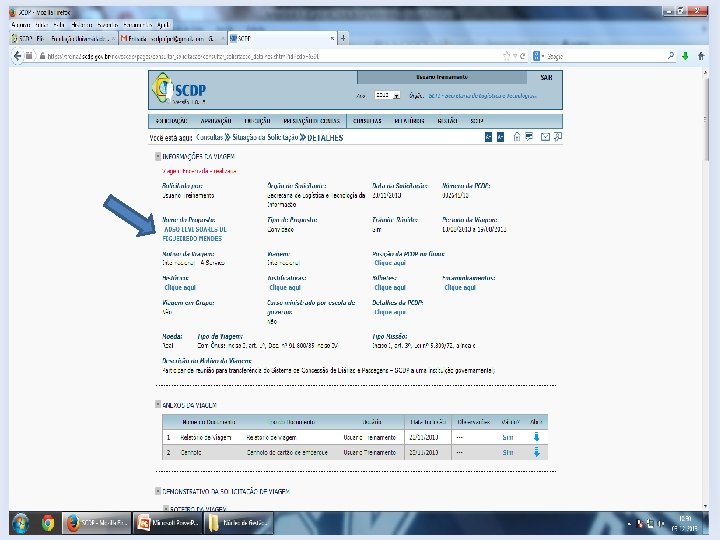Click the bookmark star in the address bar
Image resolution: width=720 pixels, height=540 pixels.
pos(506,56)
